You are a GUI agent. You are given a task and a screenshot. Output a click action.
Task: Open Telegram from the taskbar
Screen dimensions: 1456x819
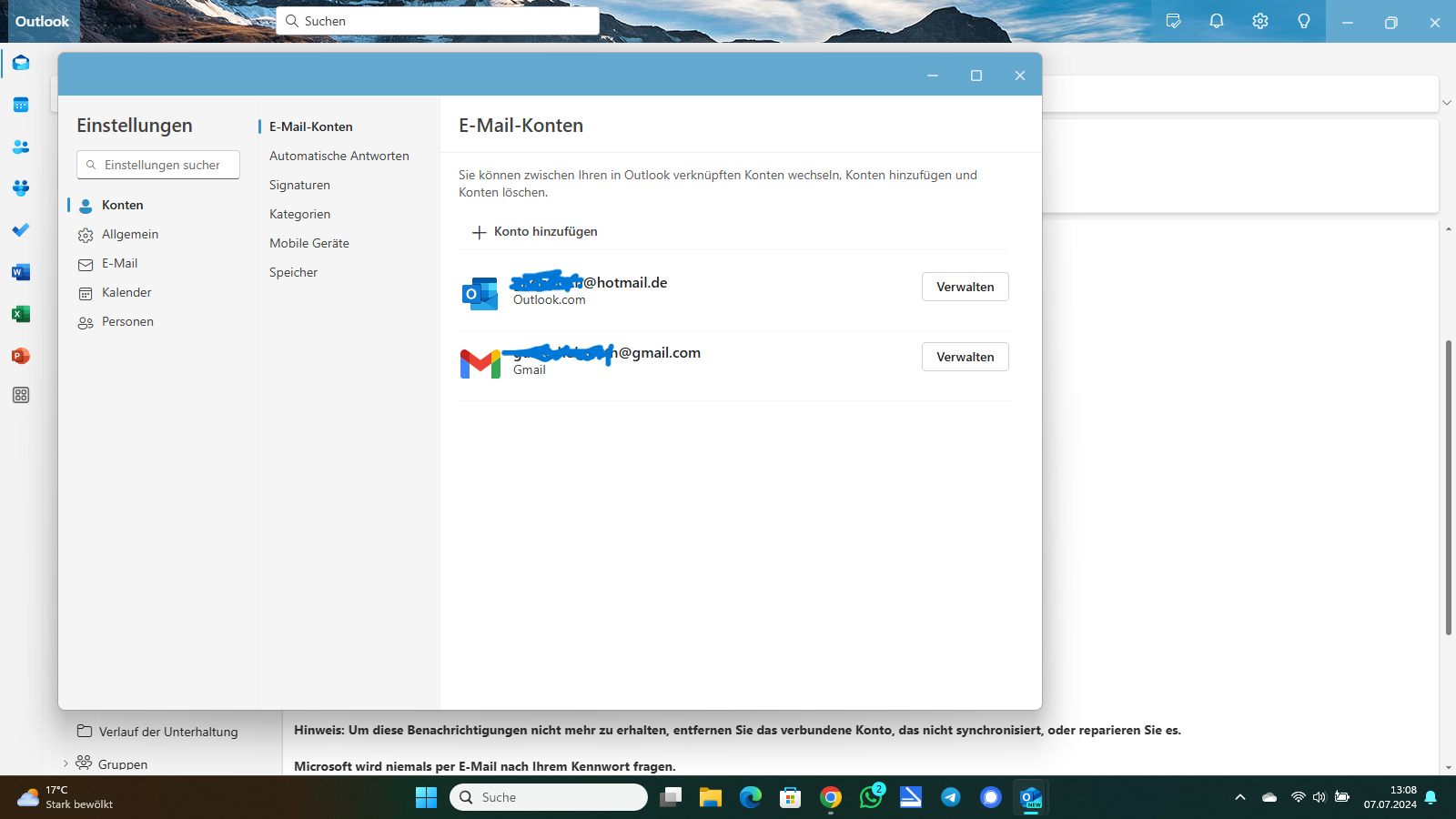[951, 797]
